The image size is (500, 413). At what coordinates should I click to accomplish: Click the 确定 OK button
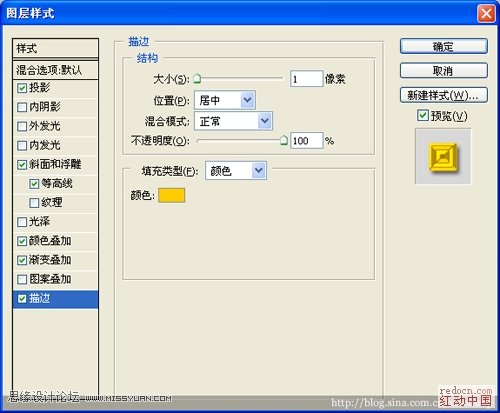coord(444,46)
